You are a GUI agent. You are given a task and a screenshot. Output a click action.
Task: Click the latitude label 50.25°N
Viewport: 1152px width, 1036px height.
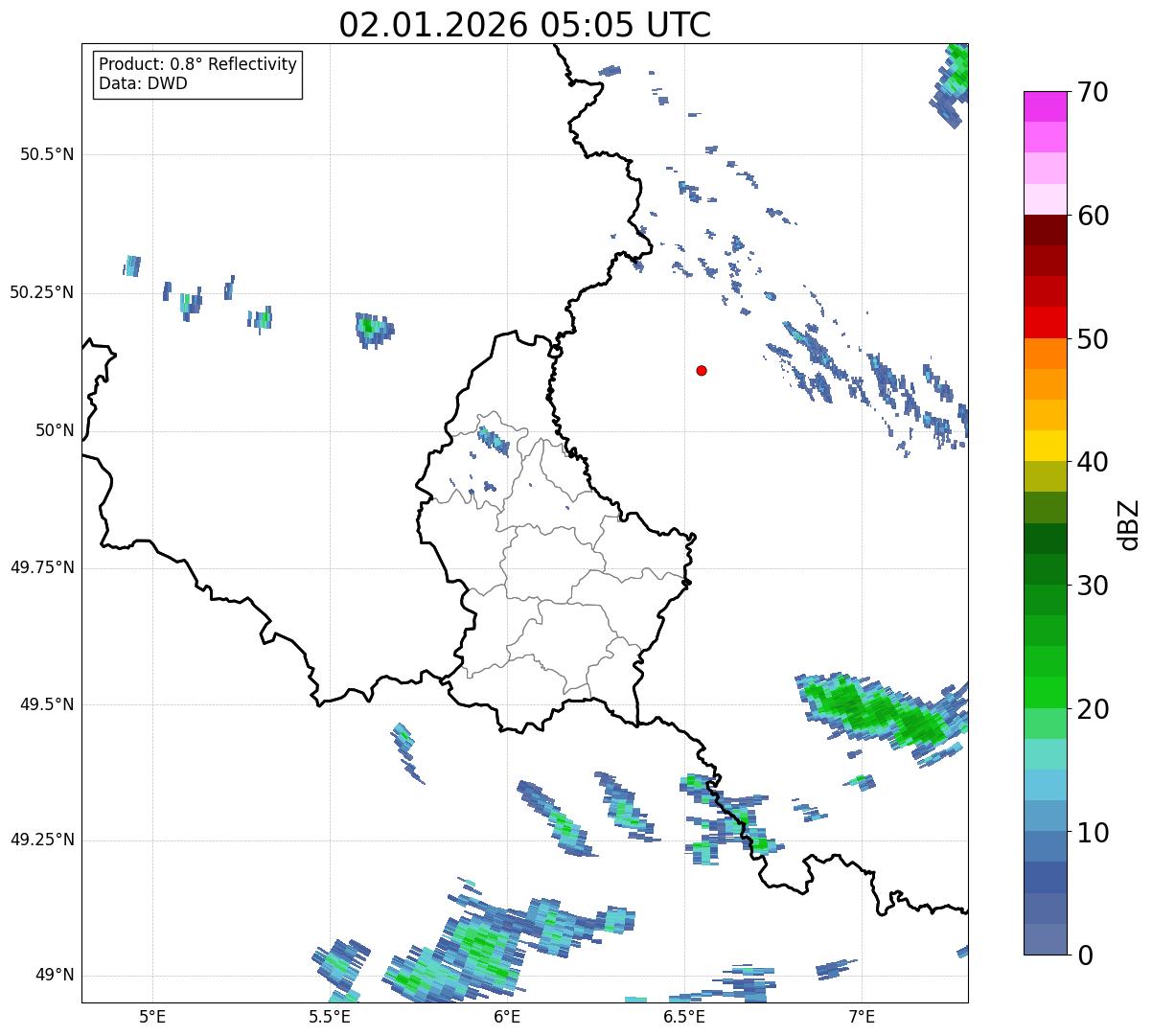click(41, 292)
